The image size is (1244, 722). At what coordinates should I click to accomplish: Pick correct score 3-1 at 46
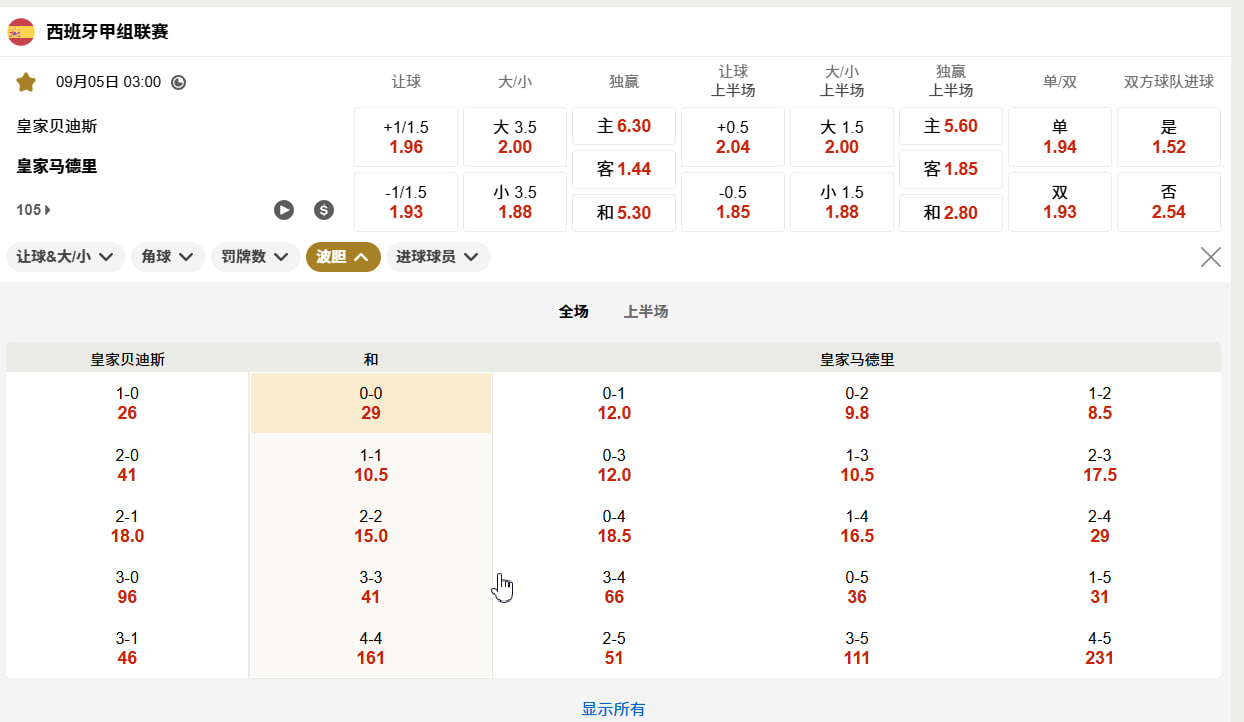[127, 648]
